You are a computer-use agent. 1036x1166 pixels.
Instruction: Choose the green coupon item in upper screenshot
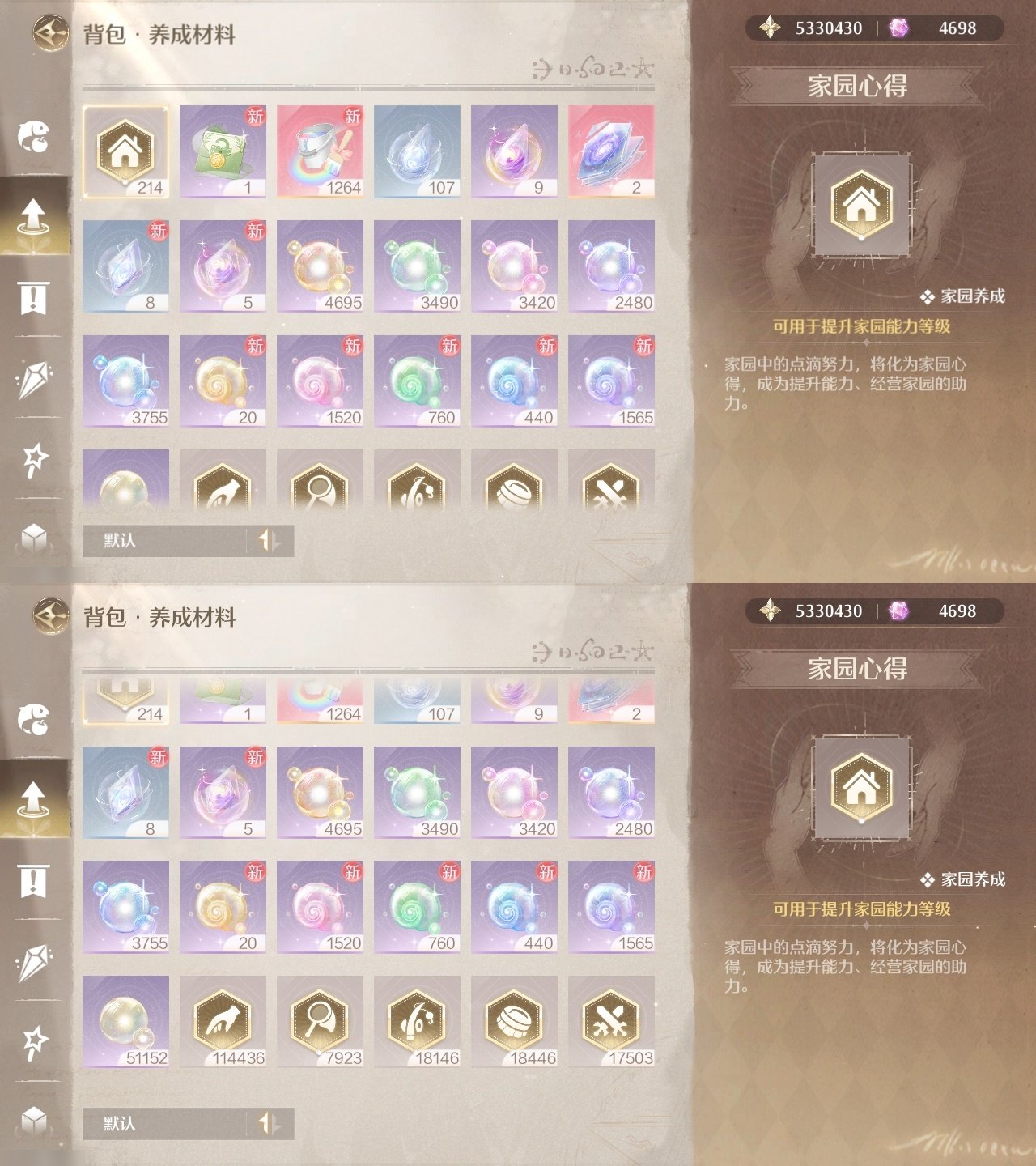[223, 151]
